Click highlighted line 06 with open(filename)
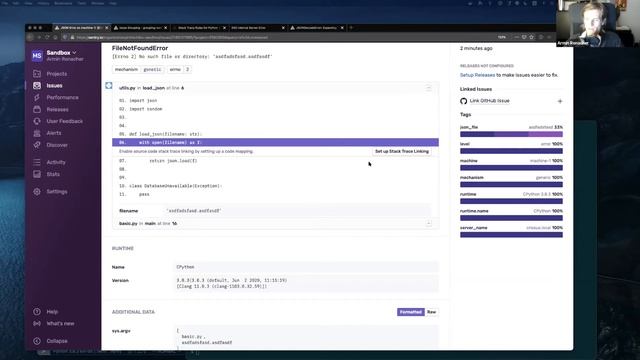Viewport: 640px width, 360px height. [276, 142]
